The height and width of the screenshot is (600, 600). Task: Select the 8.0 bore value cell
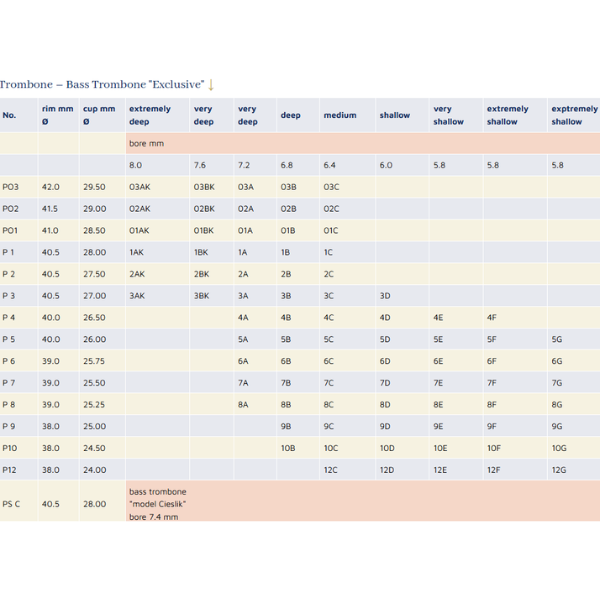click(136, 164)
